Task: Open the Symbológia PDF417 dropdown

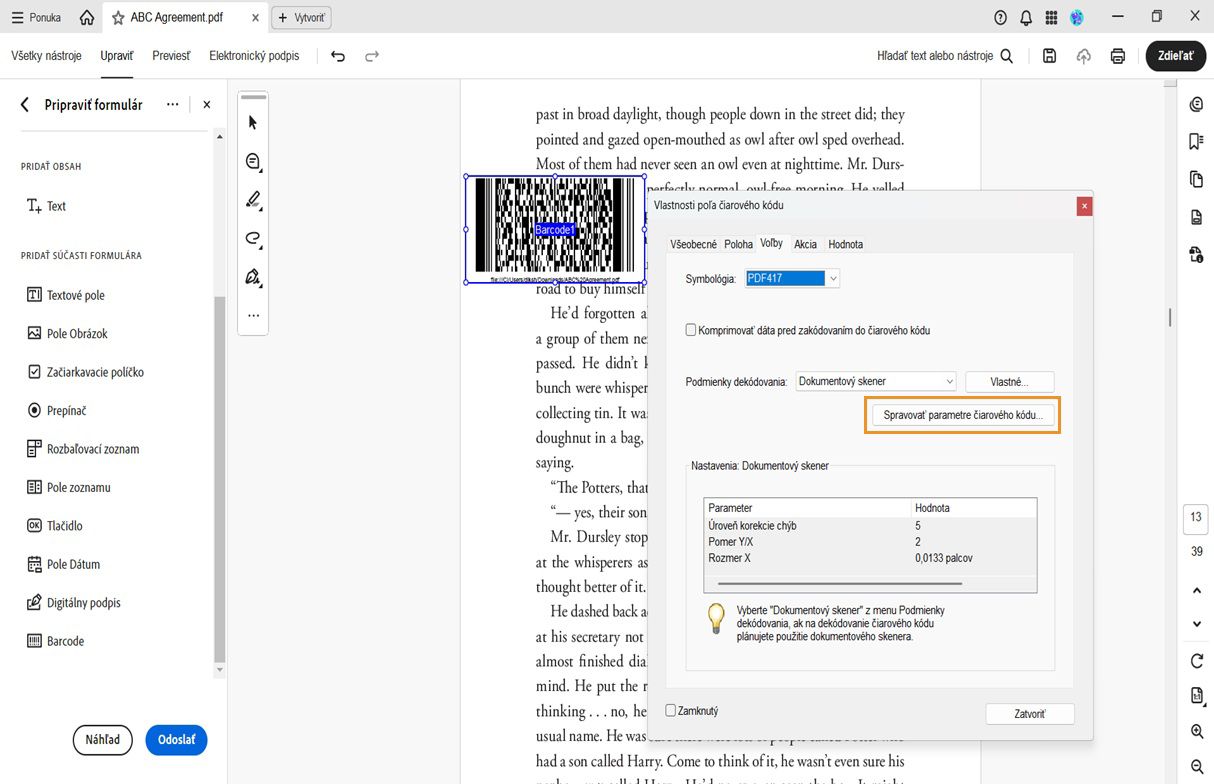Action: [792, 279]
